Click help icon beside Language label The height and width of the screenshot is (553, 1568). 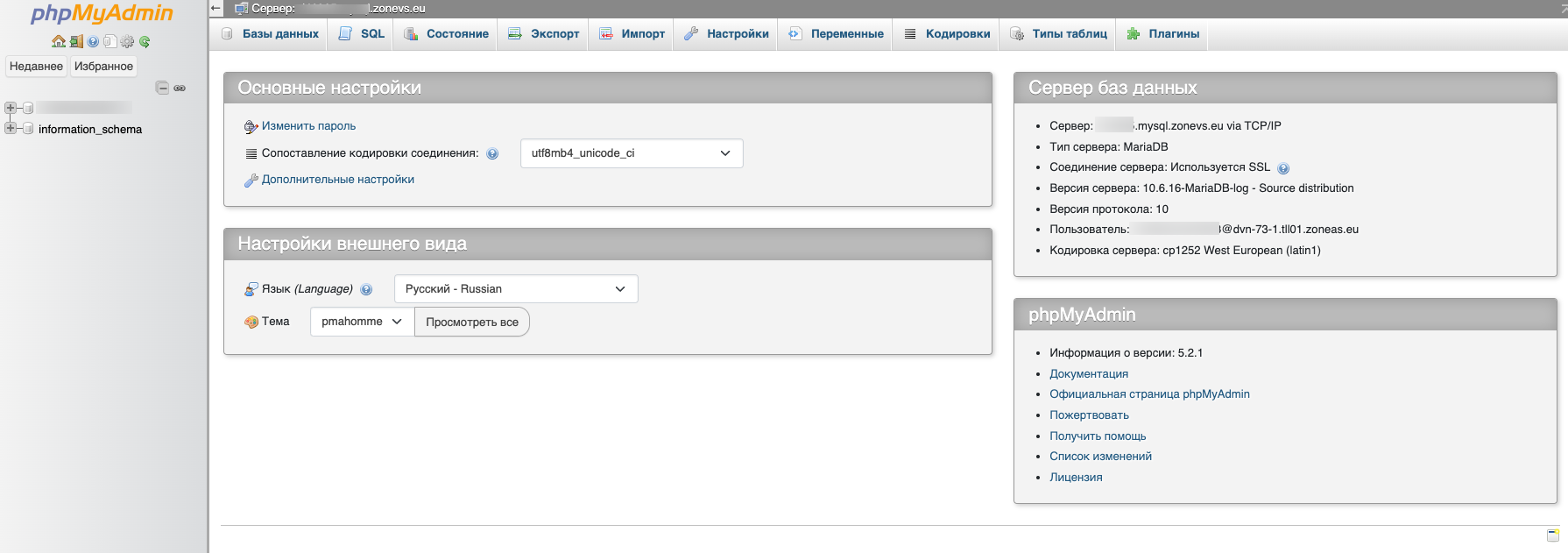(366, 289)
